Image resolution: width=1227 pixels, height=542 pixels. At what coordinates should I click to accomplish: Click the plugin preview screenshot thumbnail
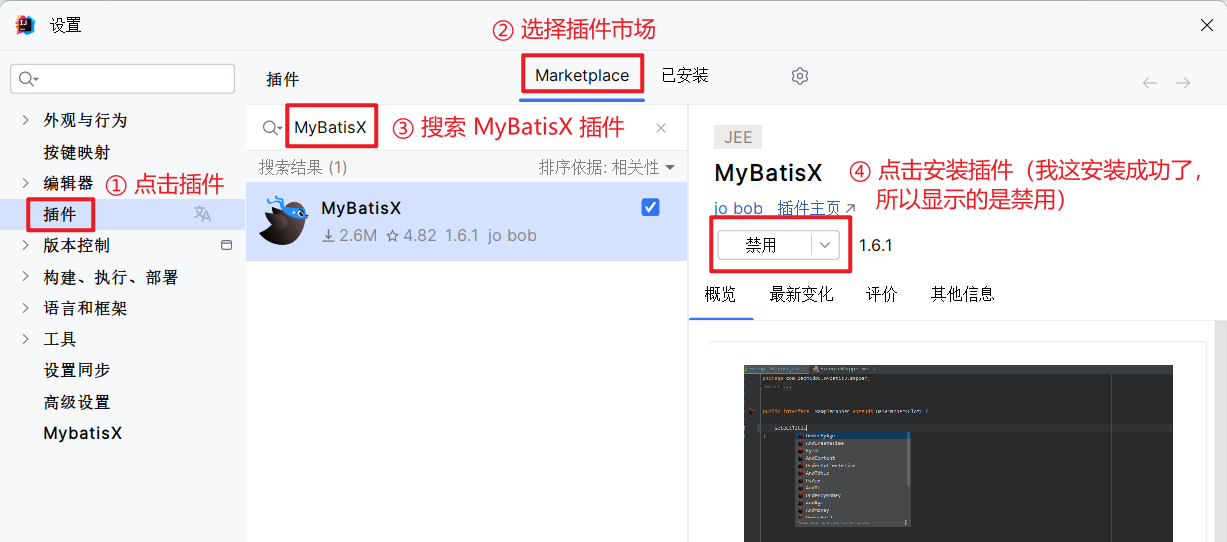coord(957,446)
